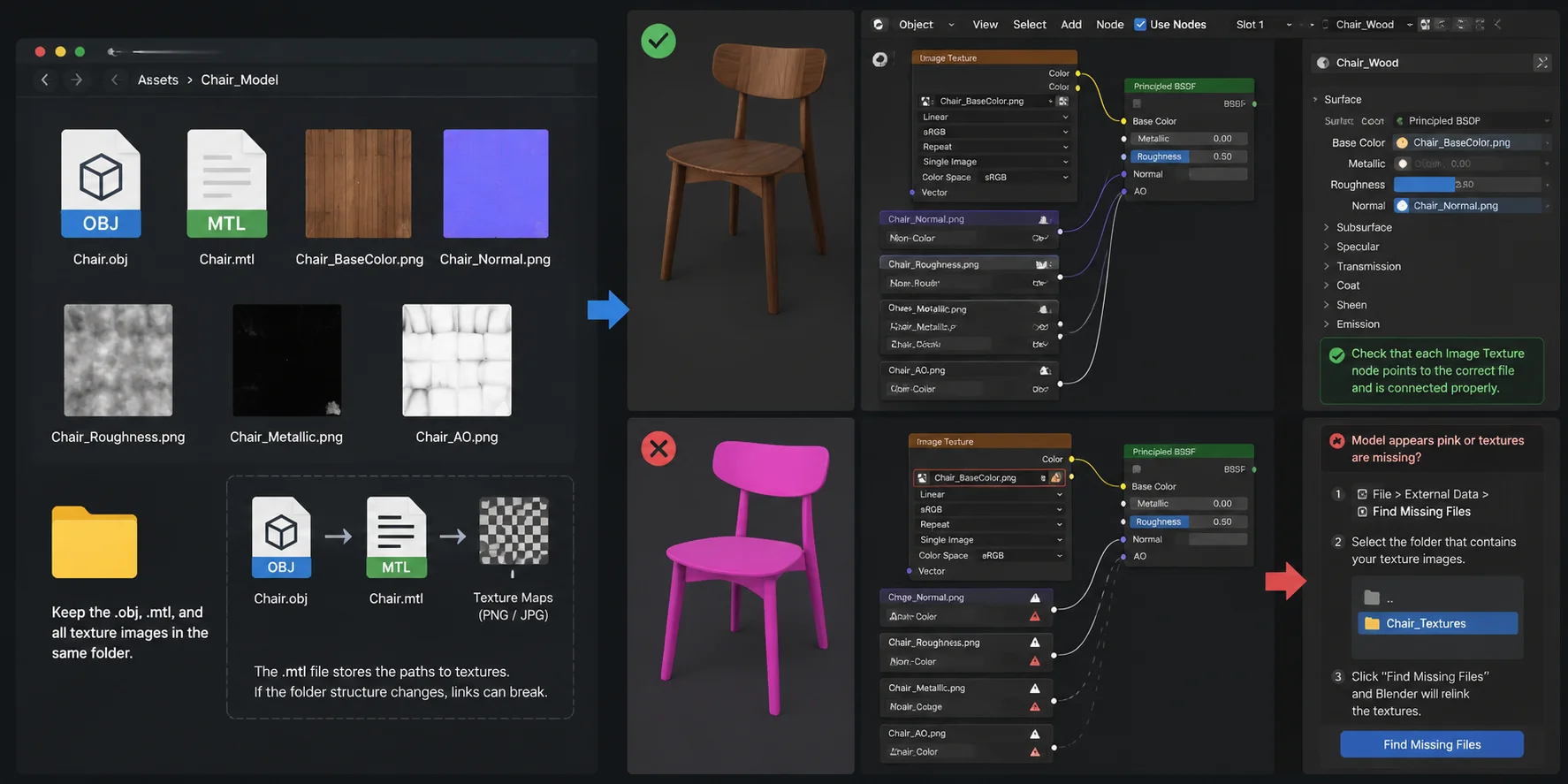Open the Slot 1 dropdown
The height and width of the screenshot is (784, 1568).
(x=1264, y=25)
